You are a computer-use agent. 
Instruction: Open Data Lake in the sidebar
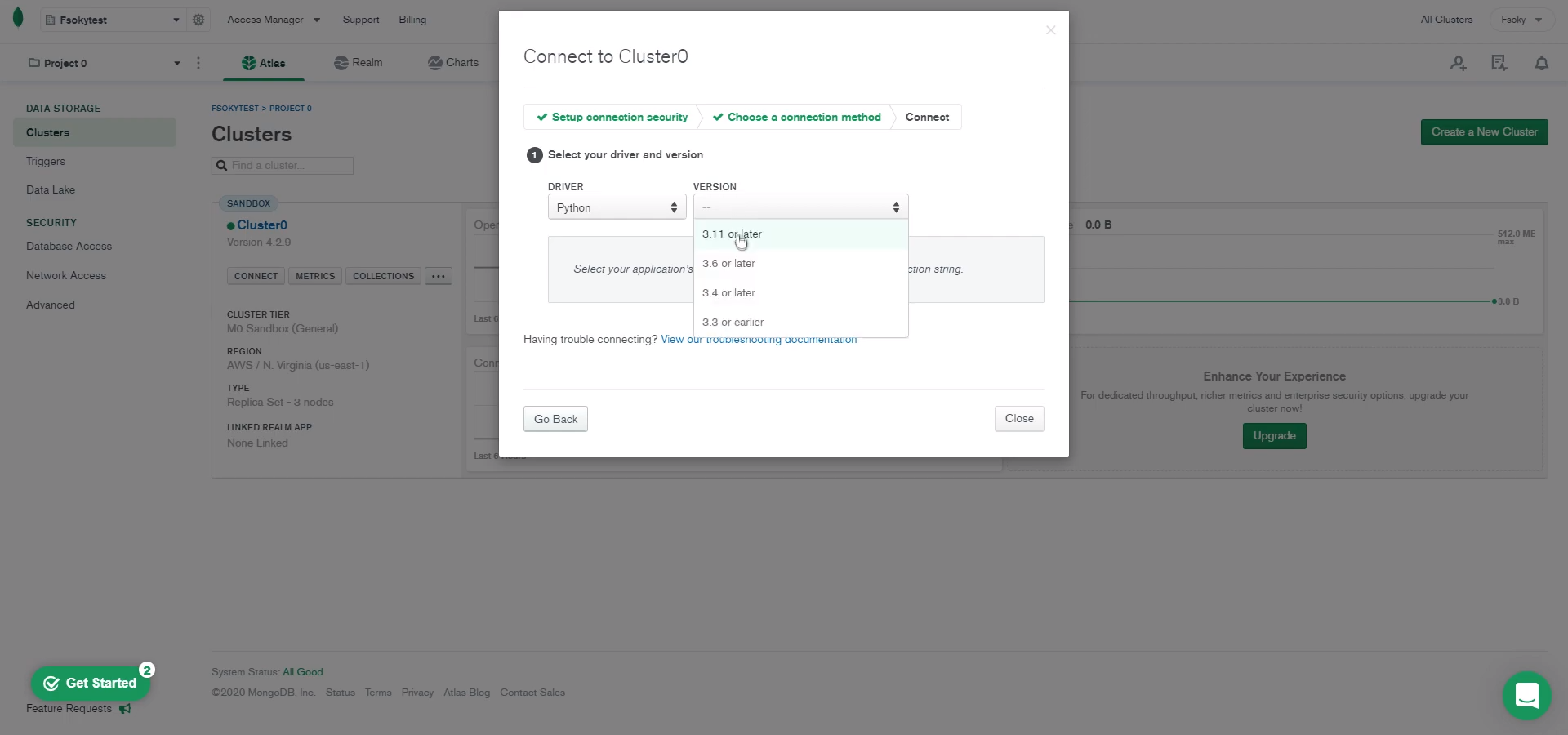(x=51, y=190)
